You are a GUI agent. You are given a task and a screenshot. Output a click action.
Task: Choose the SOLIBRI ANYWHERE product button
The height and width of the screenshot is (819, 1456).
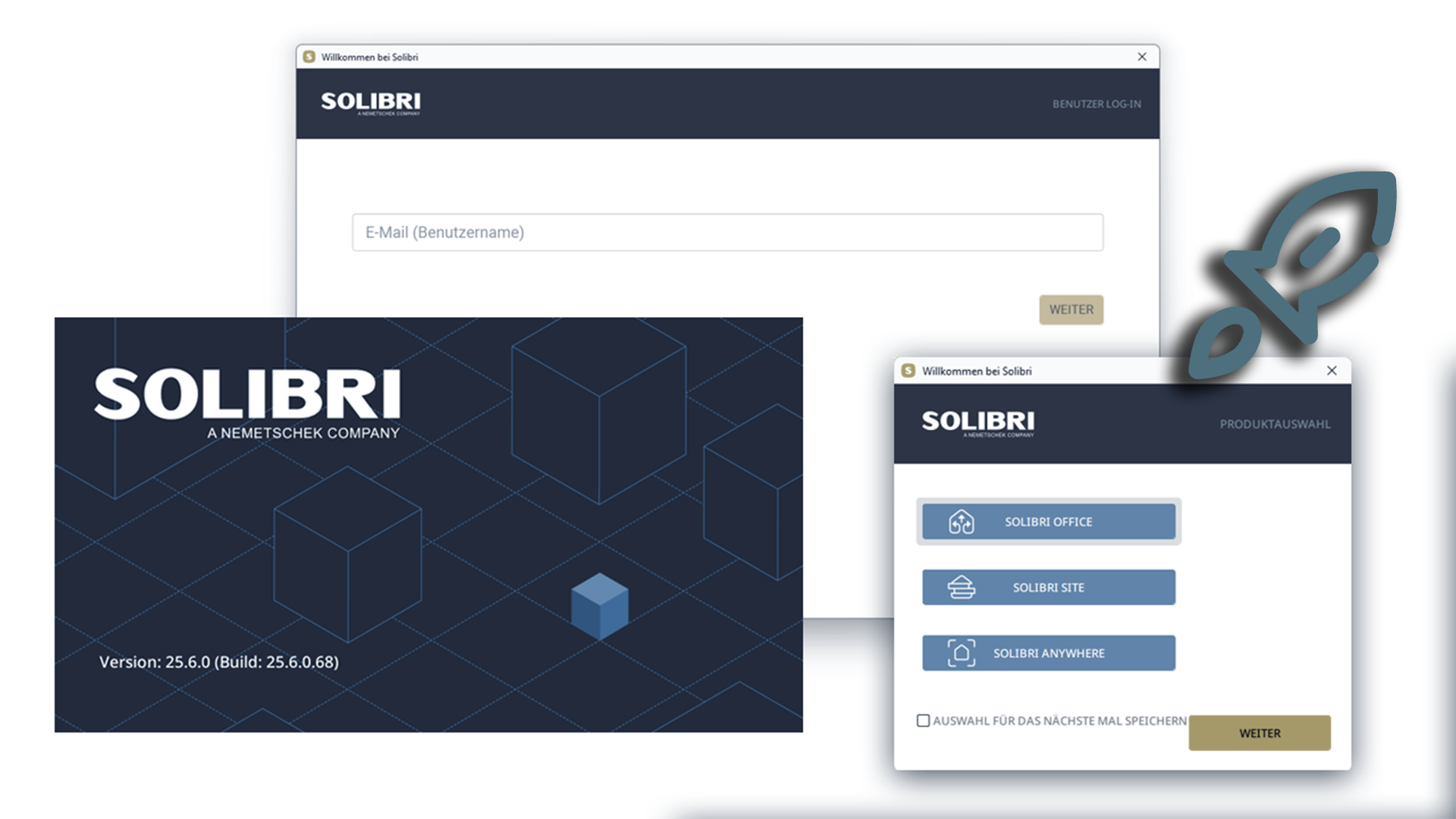(x=1049, y=653)
